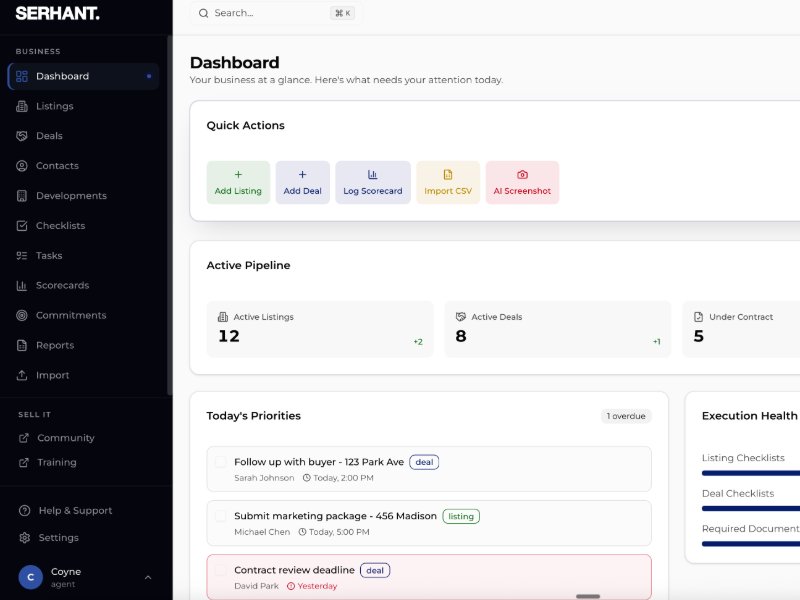Click the Scorecards bar chart icon
The width and height of the screenshot is (800, 600).
point(22,286)
